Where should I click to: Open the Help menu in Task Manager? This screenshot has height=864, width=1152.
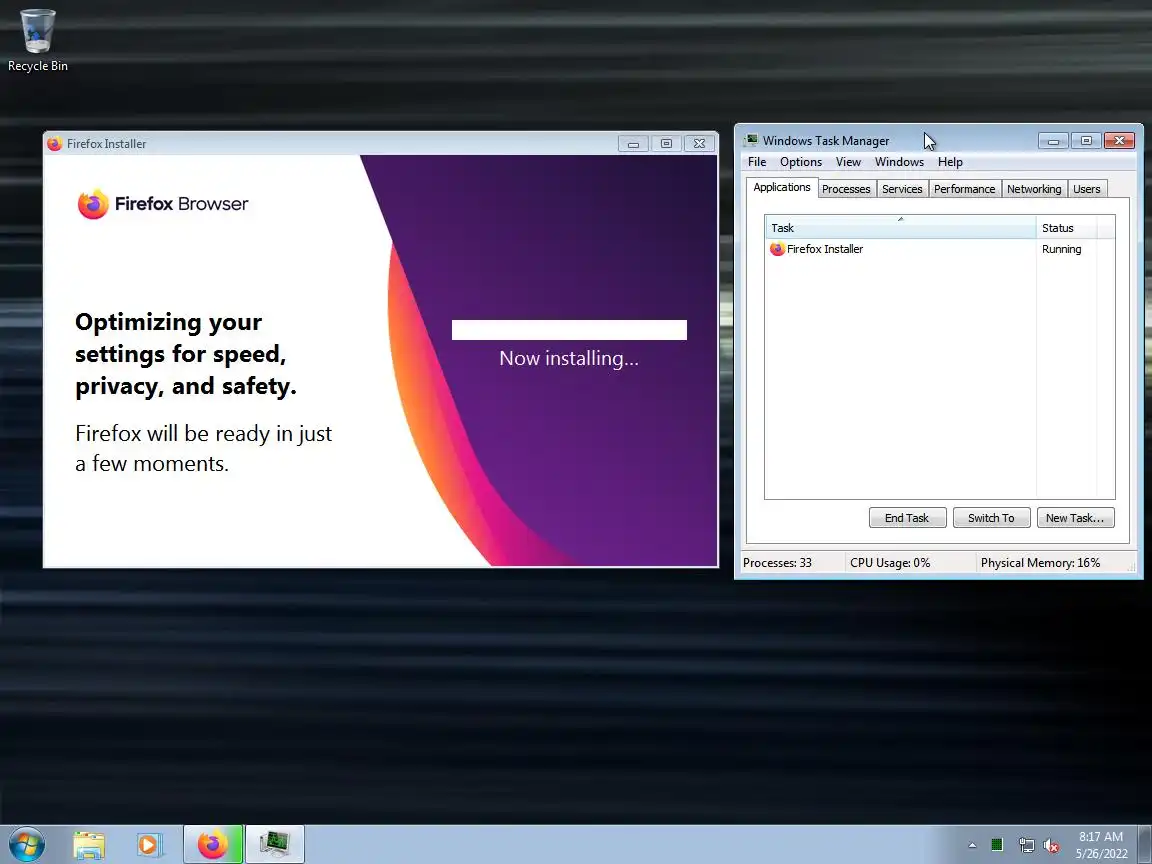click(x=950, y=162)
